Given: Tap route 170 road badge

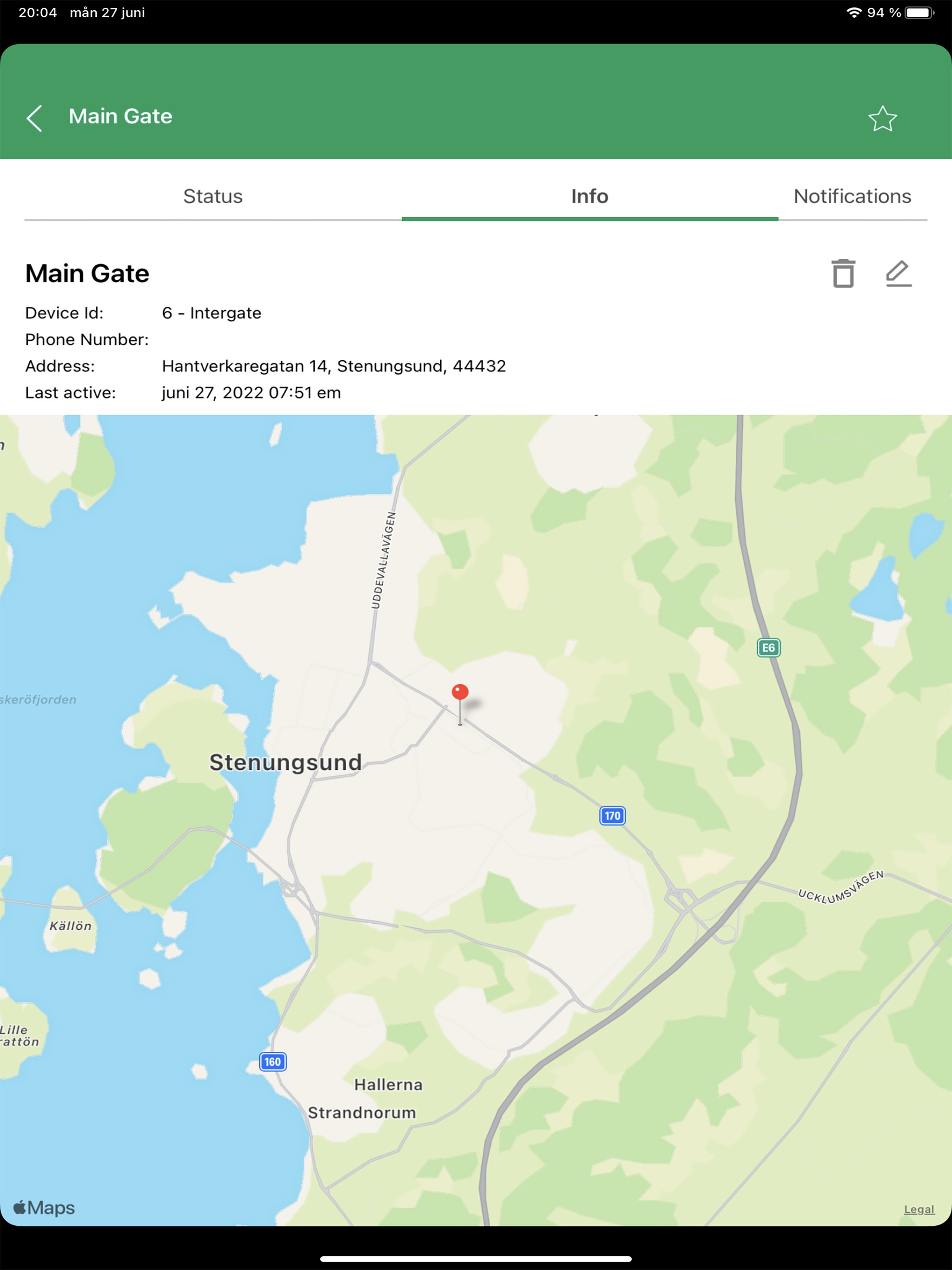Looking at the screenshot, I should point(612,815).
